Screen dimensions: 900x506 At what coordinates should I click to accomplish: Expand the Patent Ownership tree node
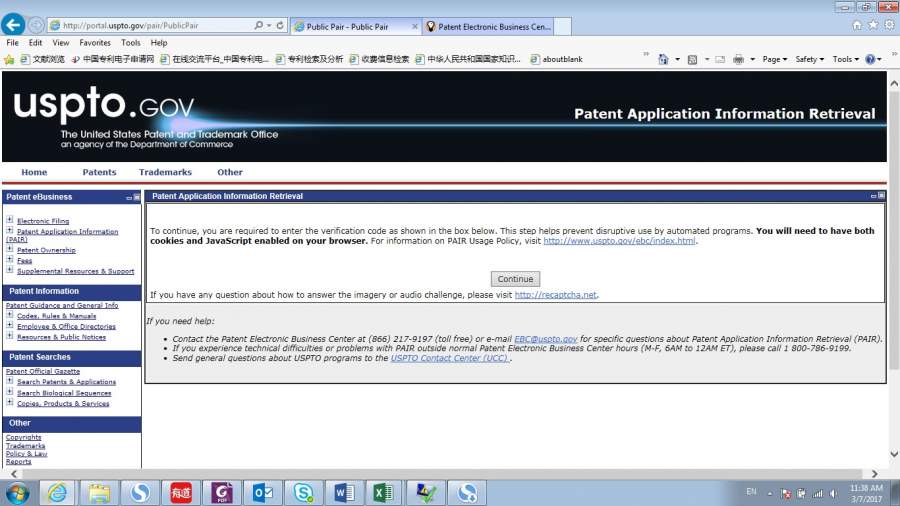point(10,249)
